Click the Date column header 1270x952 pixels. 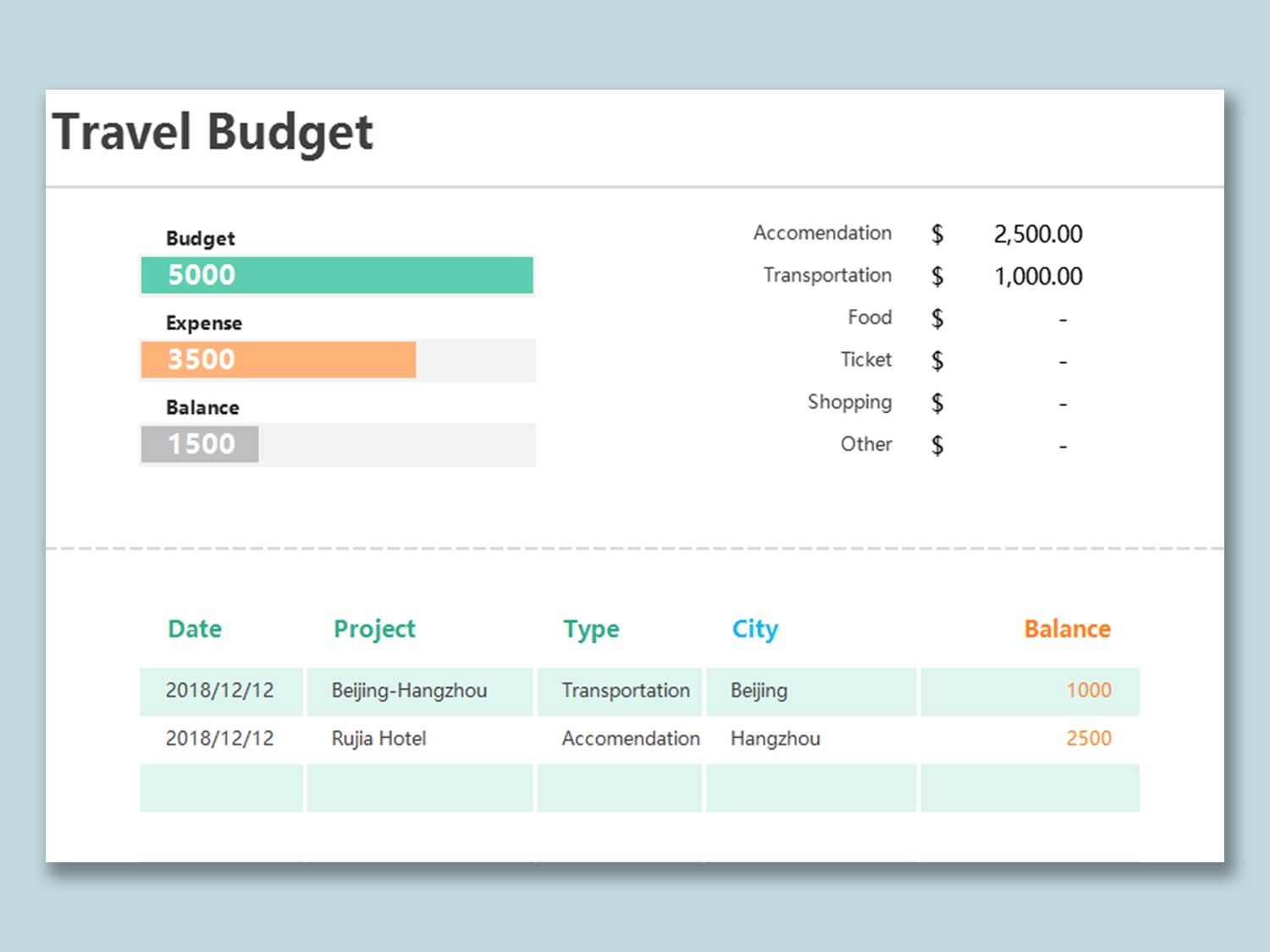point(195,629)
